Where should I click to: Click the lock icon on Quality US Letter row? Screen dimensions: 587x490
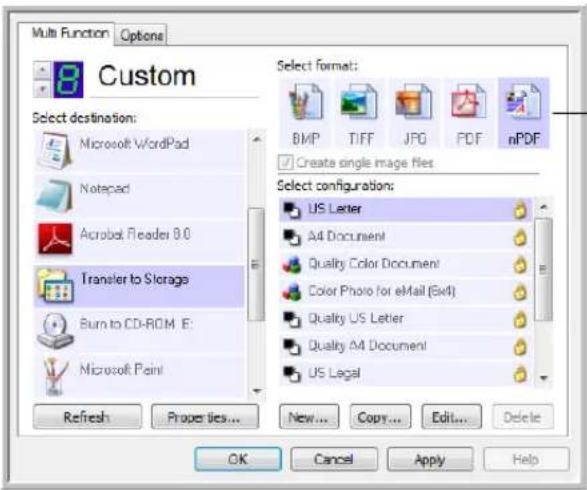click(x=520, y=320)
